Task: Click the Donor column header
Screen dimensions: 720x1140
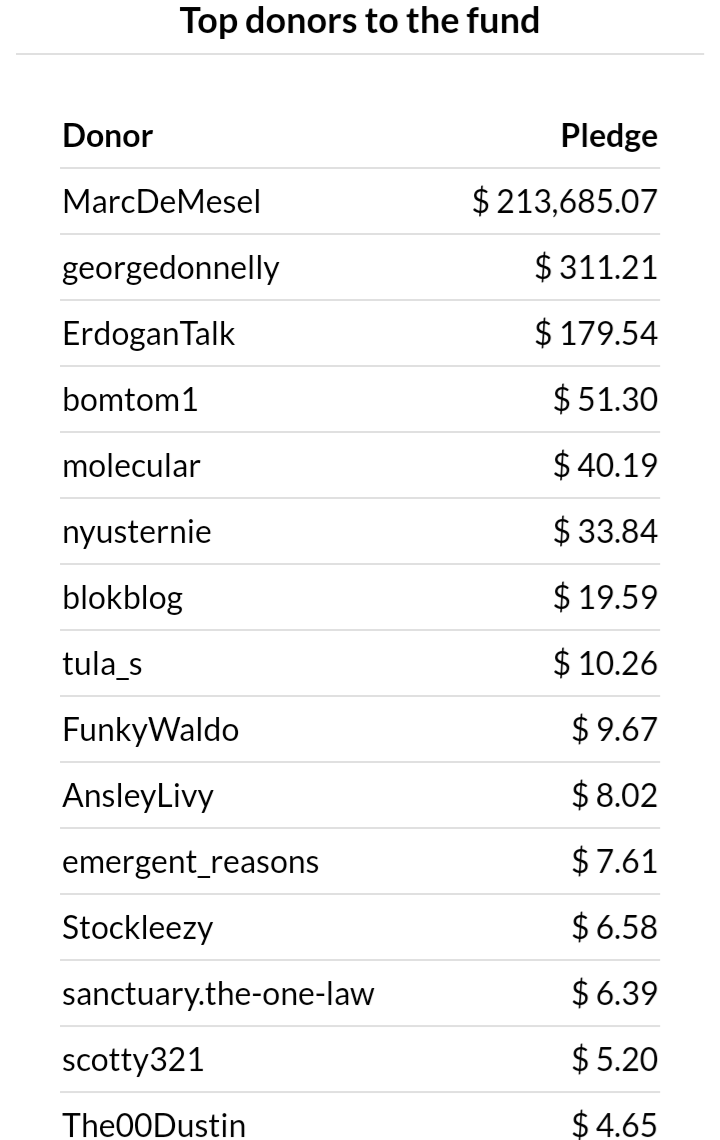Action: [108, 136]
